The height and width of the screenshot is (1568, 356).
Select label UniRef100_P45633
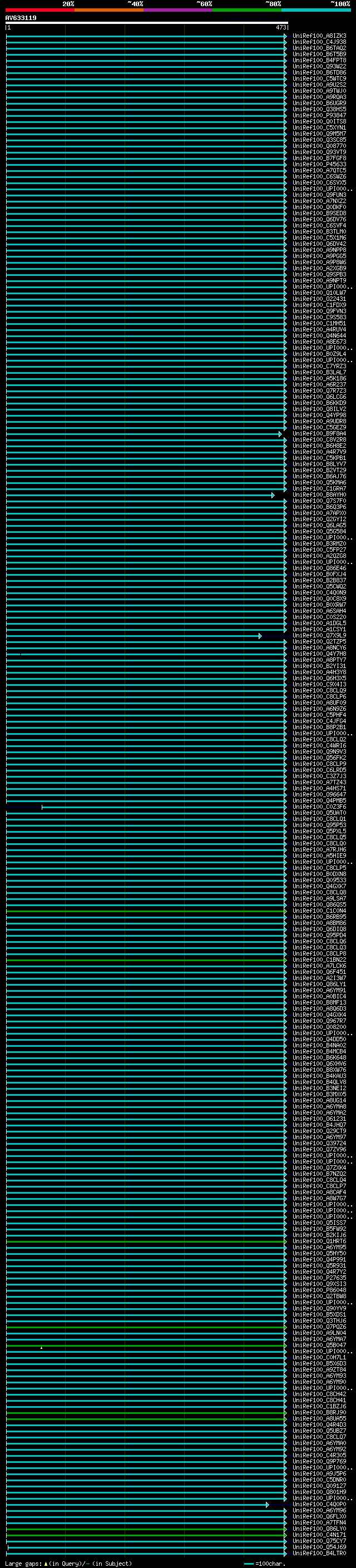coord(319,164)
